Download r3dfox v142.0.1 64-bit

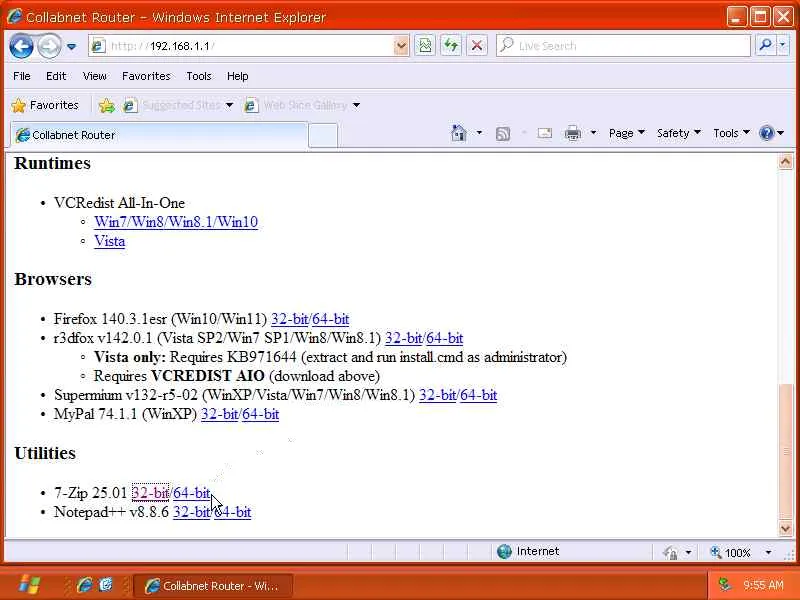[x=445, y=338]
